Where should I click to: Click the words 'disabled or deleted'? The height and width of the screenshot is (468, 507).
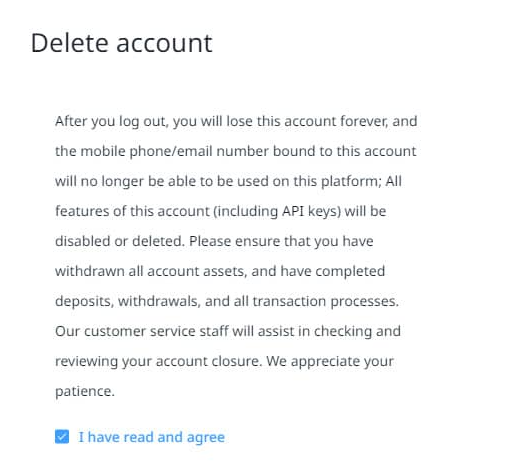(120, 241)
